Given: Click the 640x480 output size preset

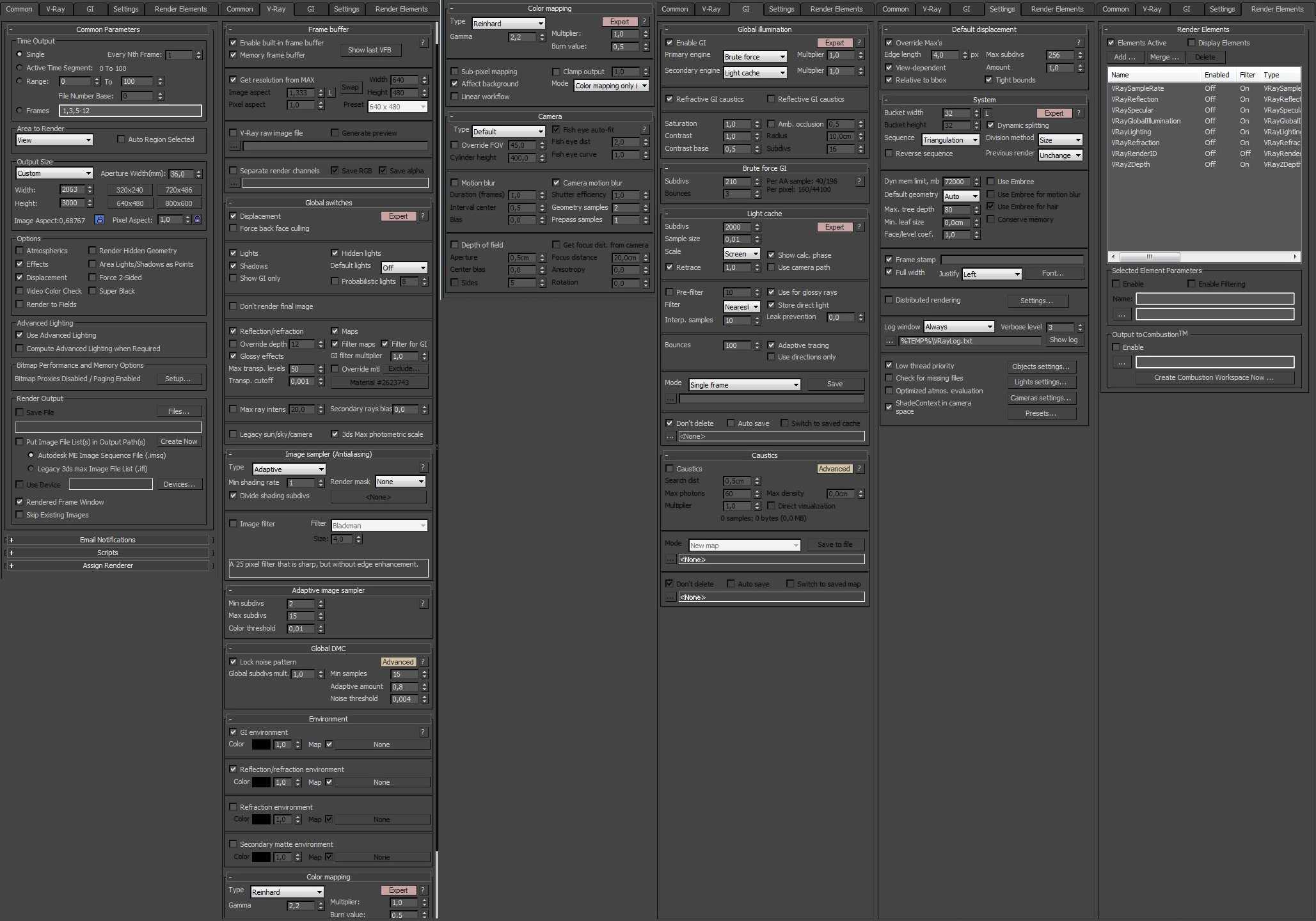Looking at the screenshot, I should [130, 203].
